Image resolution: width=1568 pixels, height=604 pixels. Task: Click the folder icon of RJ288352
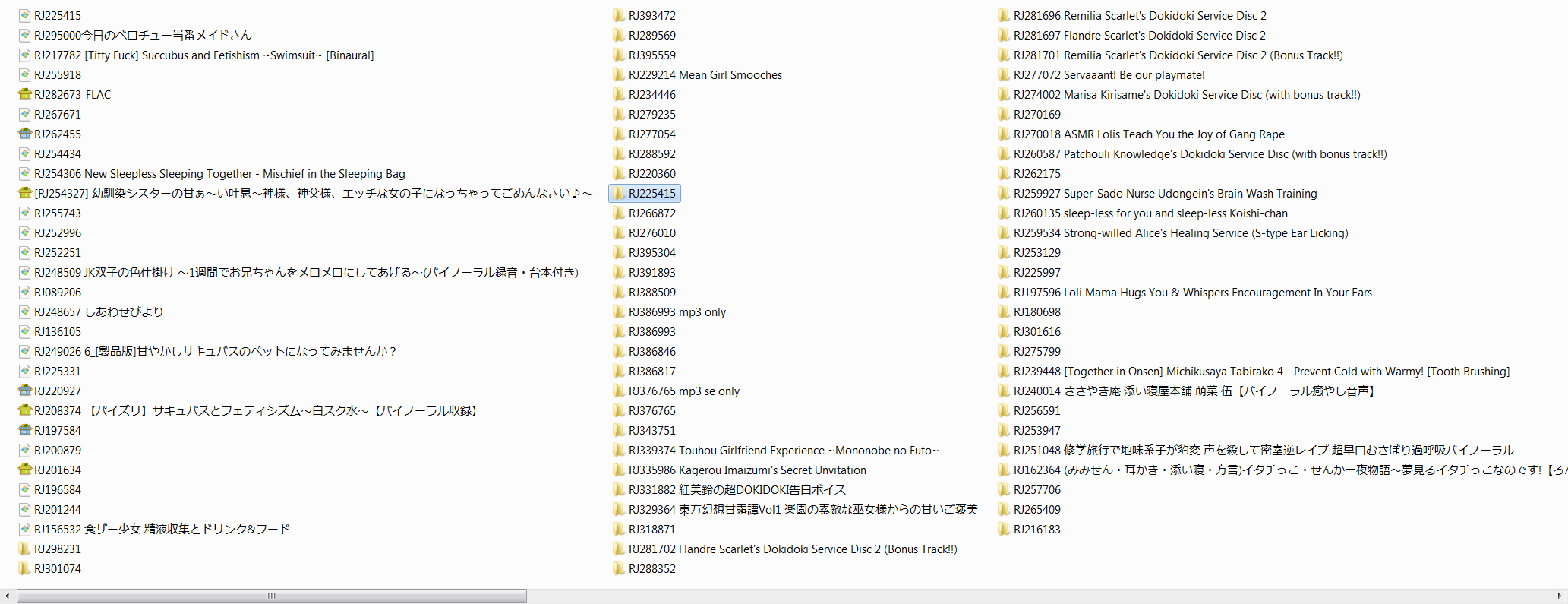(619, 569)
